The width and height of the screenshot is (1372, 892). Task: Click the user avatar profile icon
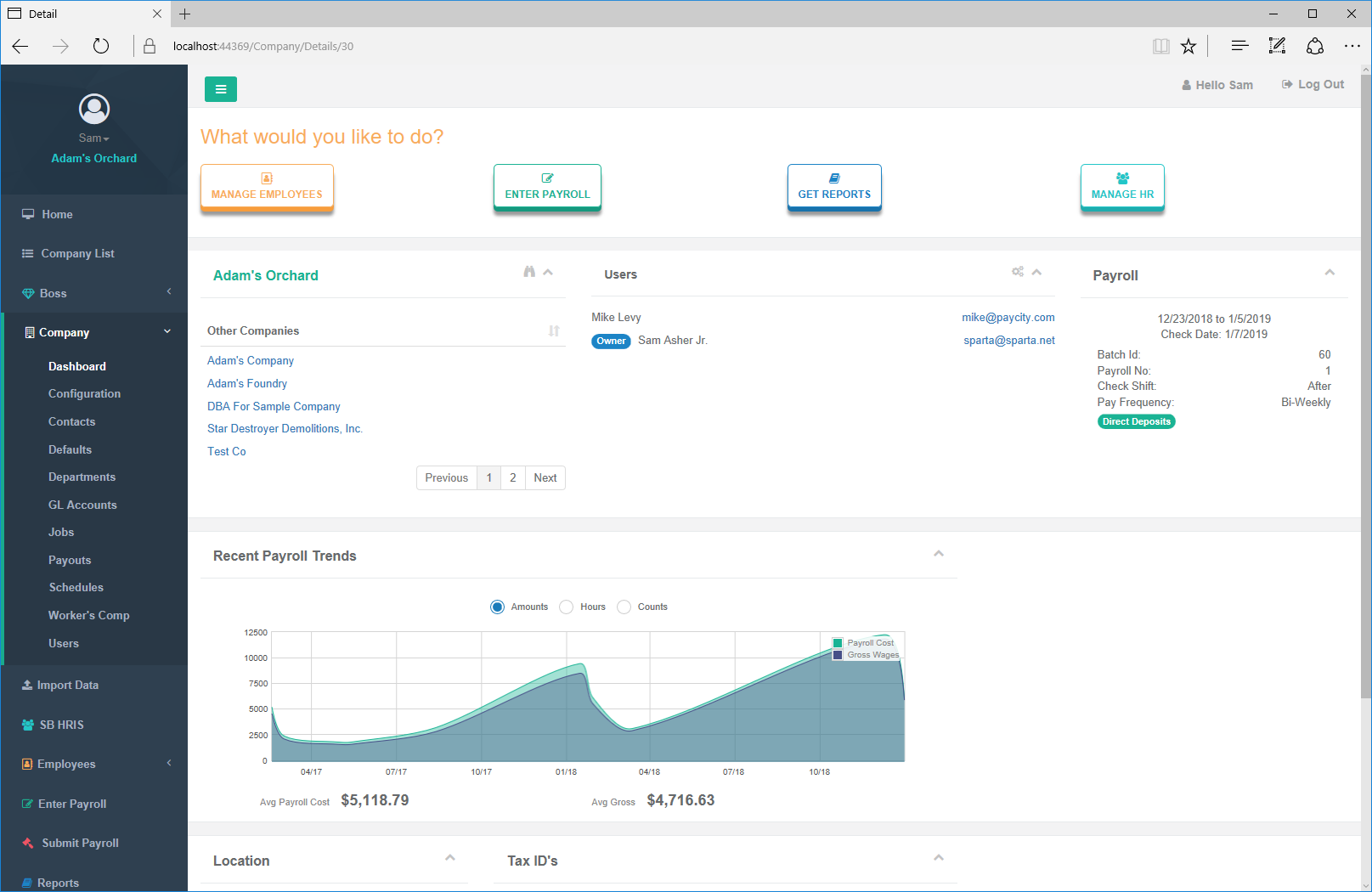point(94,109)
